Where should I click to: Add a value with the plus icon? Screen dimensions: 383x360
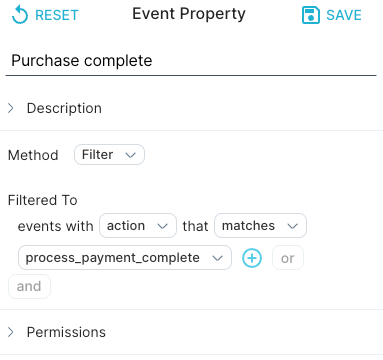coord(252,258)
